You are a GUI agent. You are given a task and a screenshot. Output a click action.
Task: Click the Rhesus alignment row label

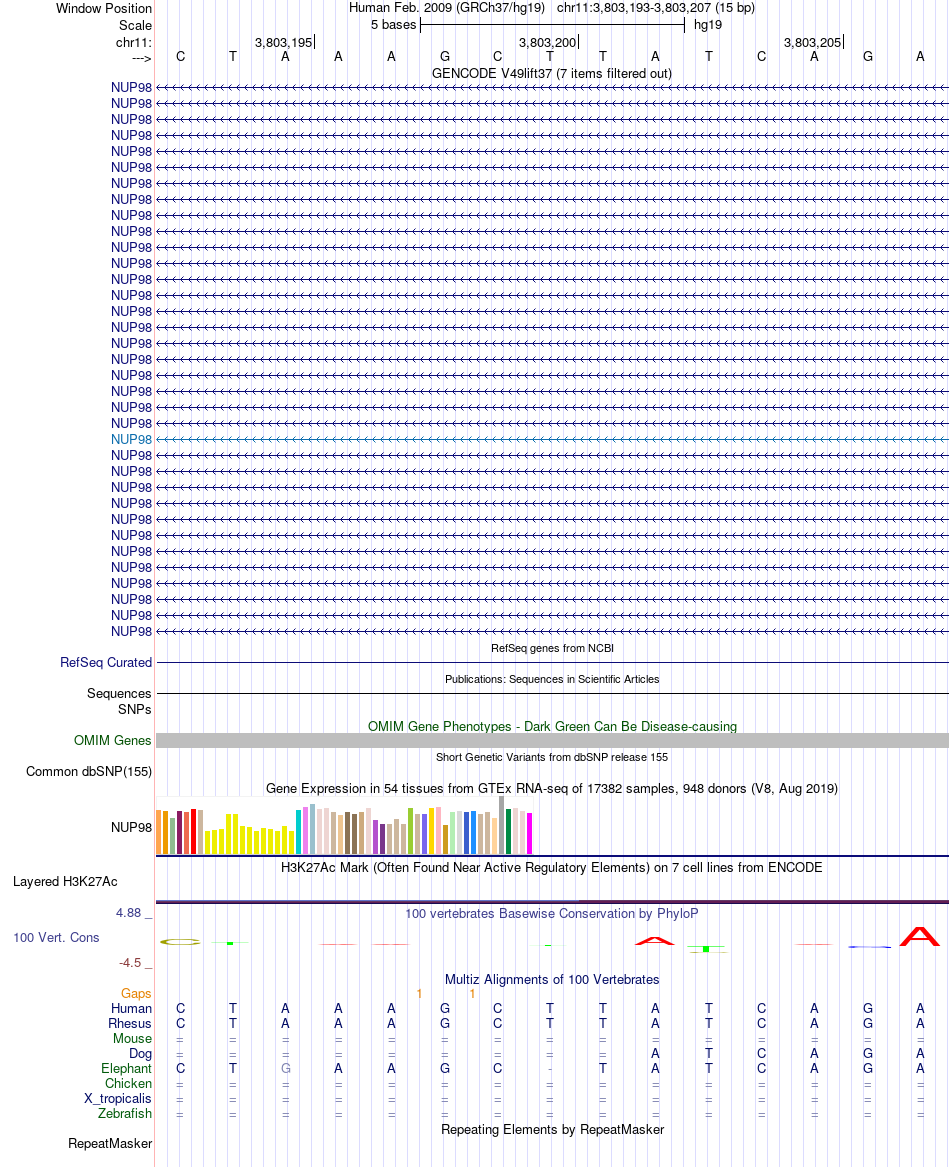coord(130,1023)
